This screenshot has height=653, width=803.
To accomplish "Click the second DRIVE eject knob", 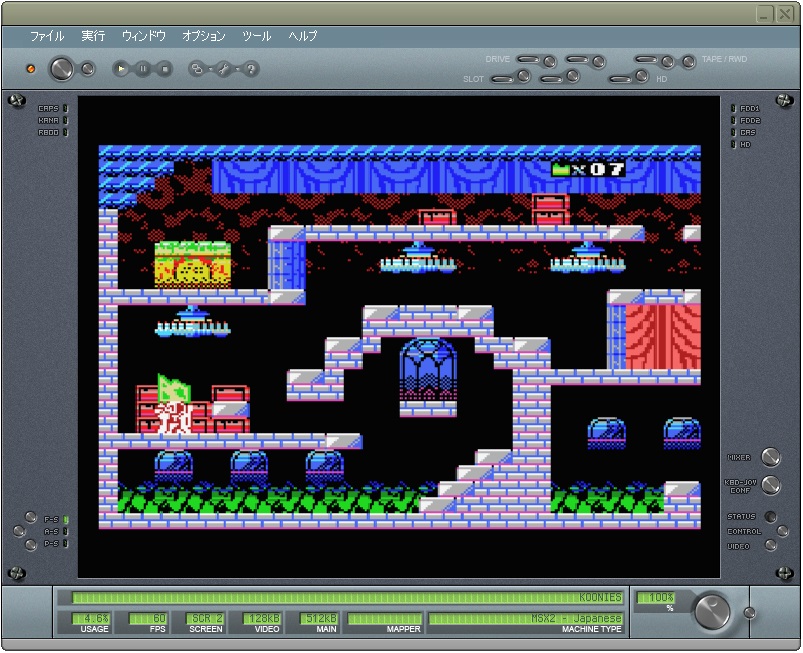I will coord(599,62).
